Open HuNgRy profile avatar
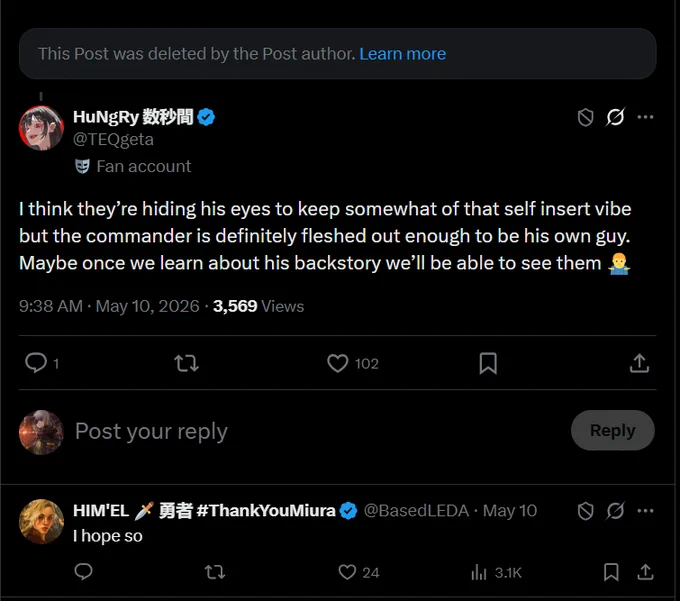680x601 pixels. tap(42, 128)
